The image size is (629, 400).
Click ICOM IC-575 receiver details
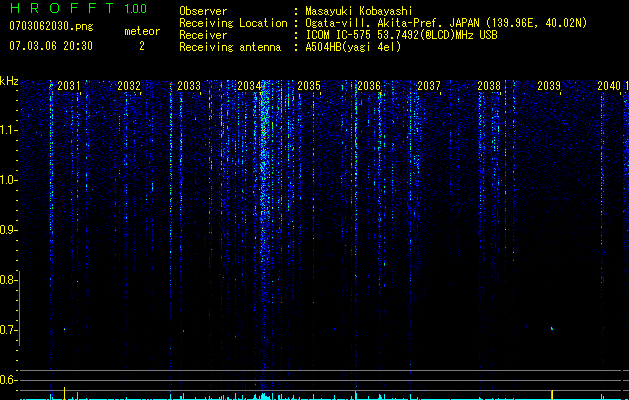coord(401,35)
